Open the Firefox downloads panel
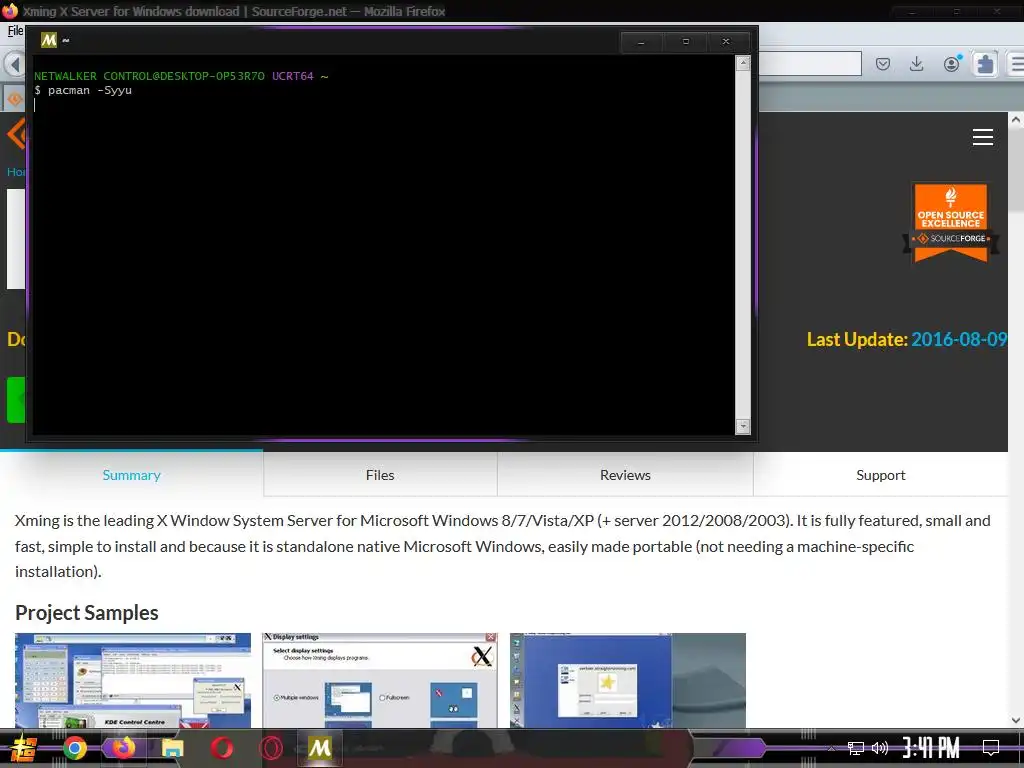Screen dimensions: 1024x768 pyautogui.click(x=916, y=64)
